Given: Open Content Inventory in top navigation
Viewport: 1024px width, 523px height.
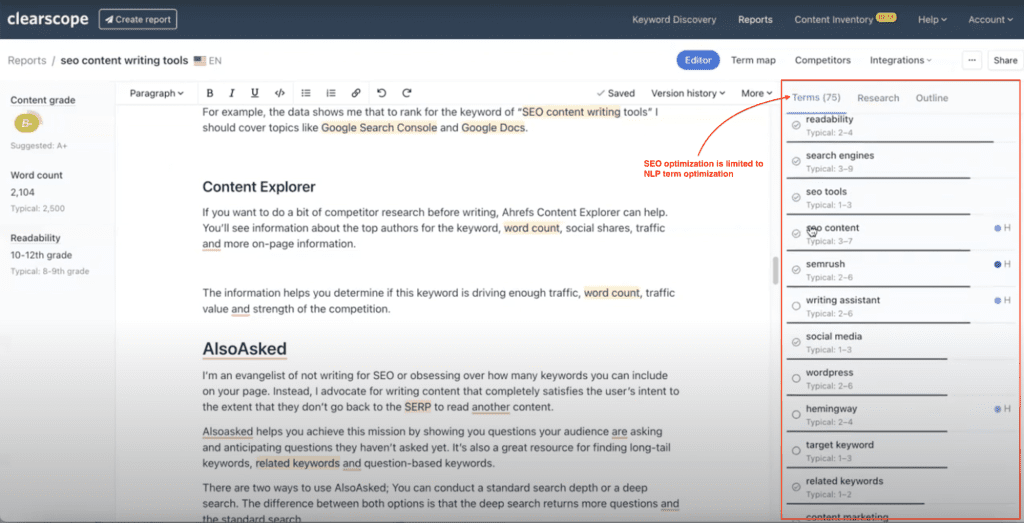Looking at the screenshot, I should [834, 20].
